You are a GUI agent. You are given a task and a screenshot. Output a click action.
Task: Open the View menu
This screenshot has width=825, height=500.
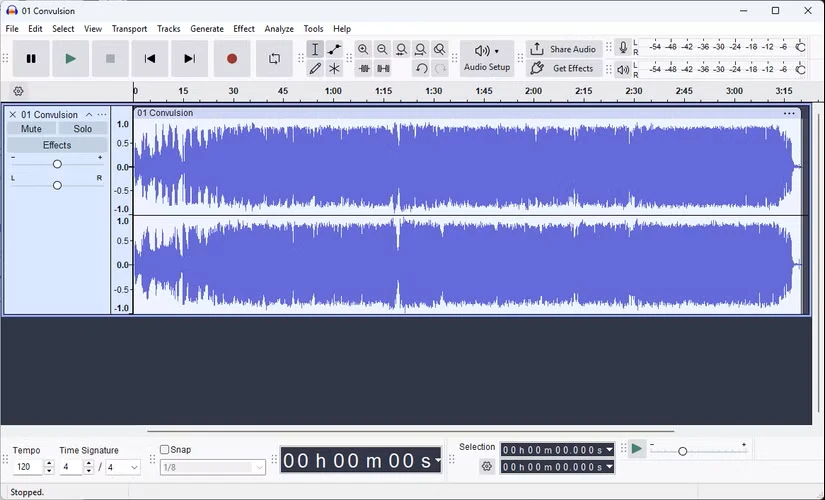[x=93, y=29]
